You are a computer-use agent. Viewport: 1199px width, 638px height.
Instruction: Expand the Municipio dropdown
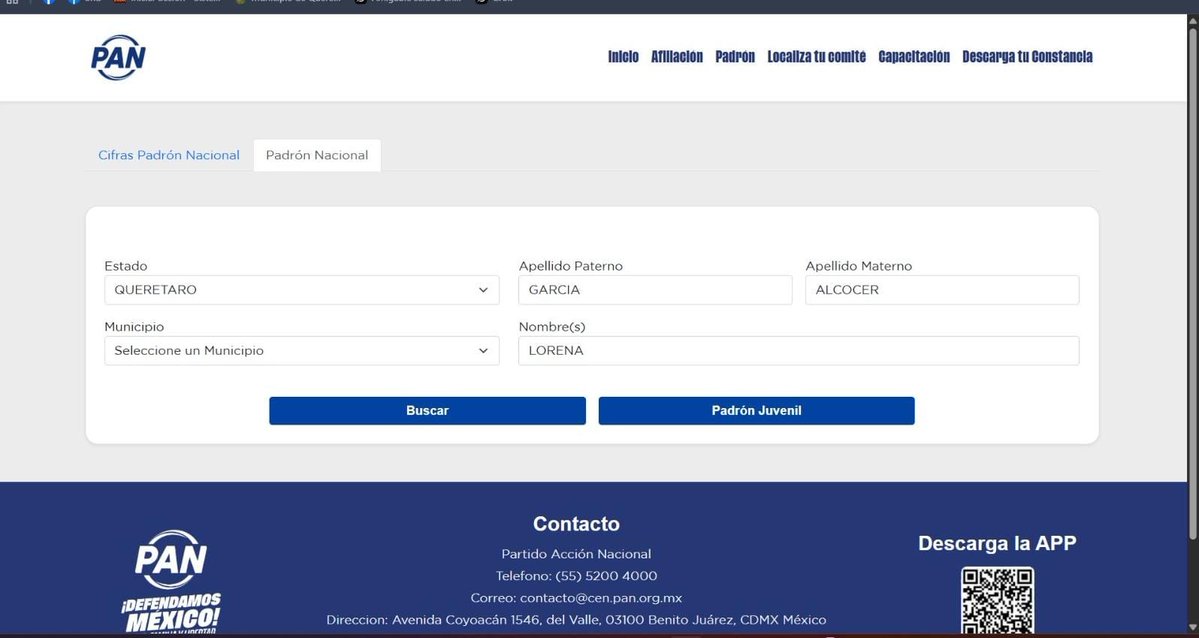(x=302, y=350)
